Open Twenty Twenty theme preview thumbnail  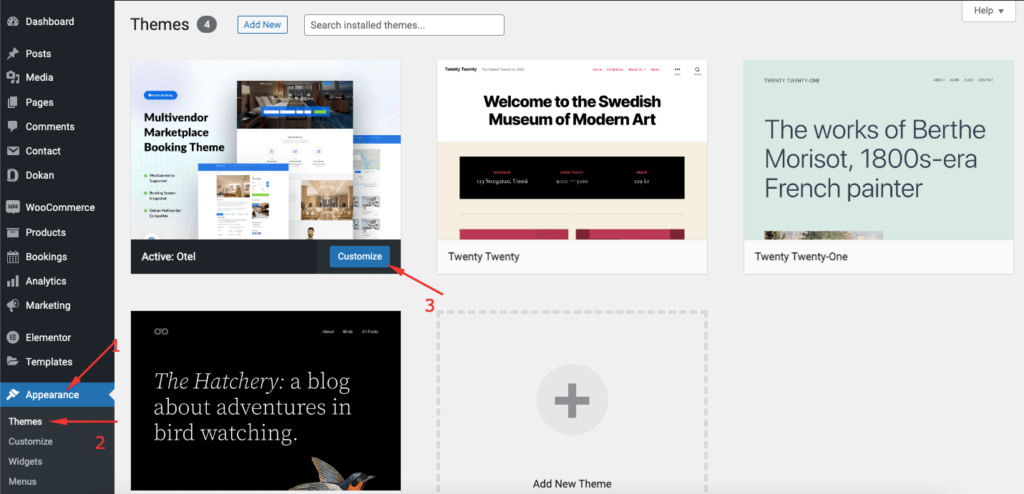click(572, 150)
